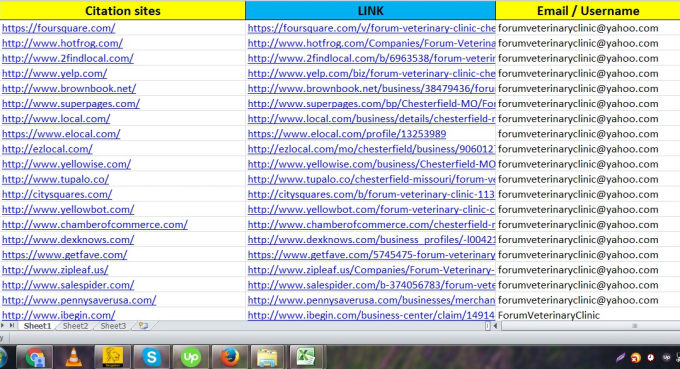Open the salespider.com/b-374056783 listing link
The image size is (680, 369).
tap(371, 285)
